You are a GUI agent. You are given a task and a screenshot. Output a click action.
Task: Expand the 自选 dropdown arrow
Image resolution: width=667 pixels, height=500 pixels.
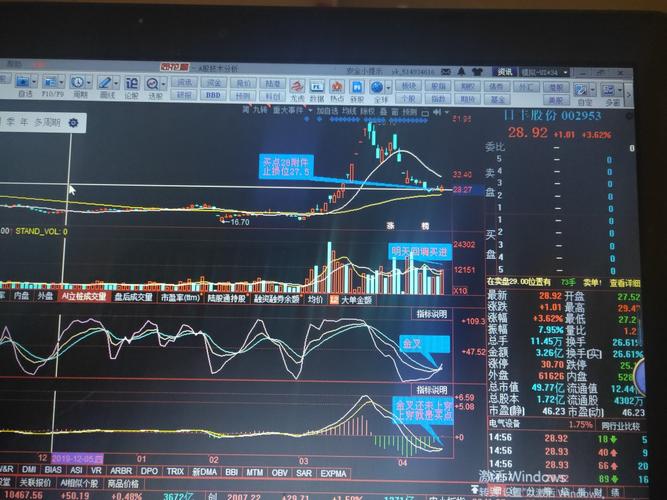[34, 82]
